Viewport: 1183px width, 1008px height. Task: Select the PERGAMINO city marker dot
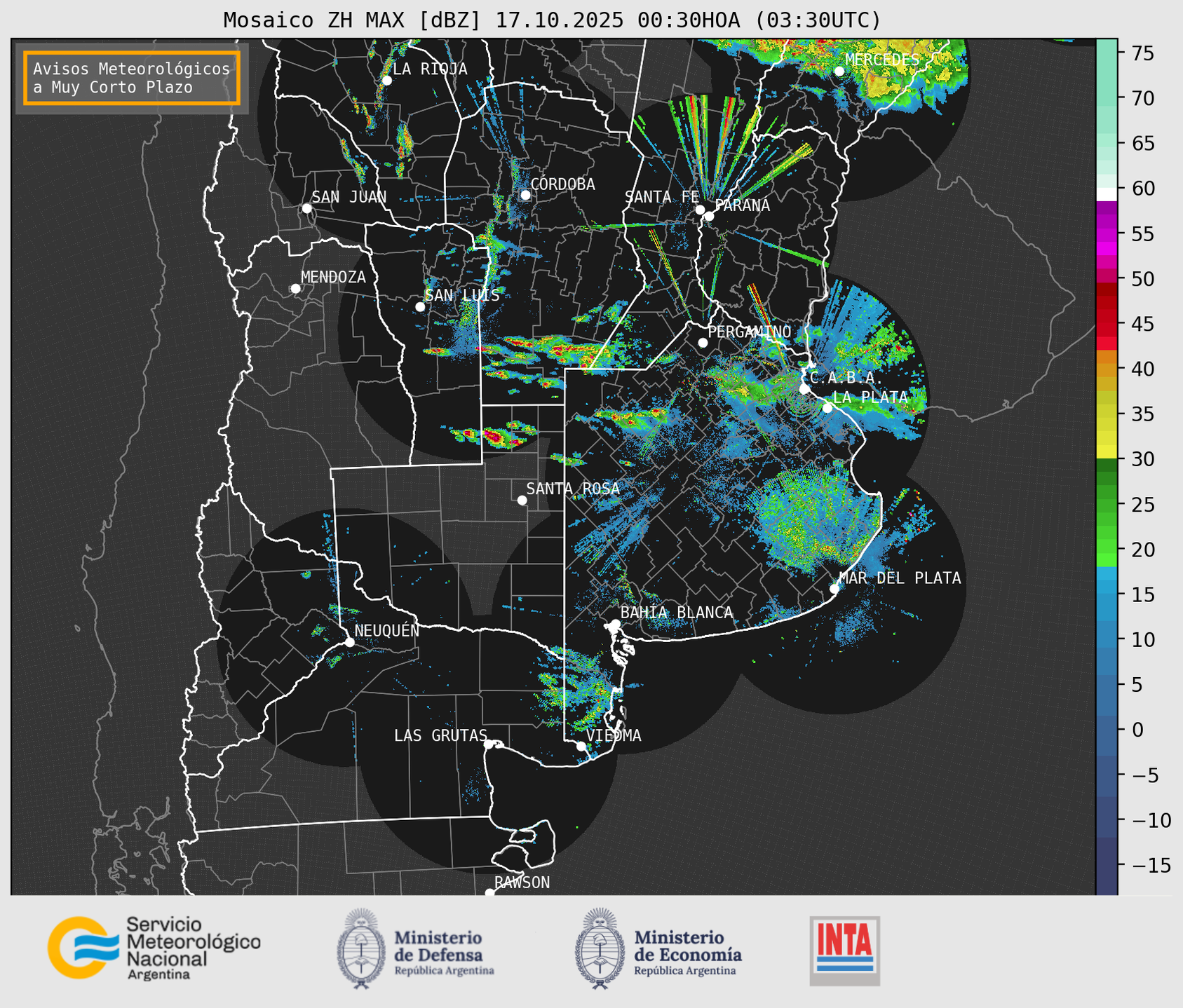[703, 343]
